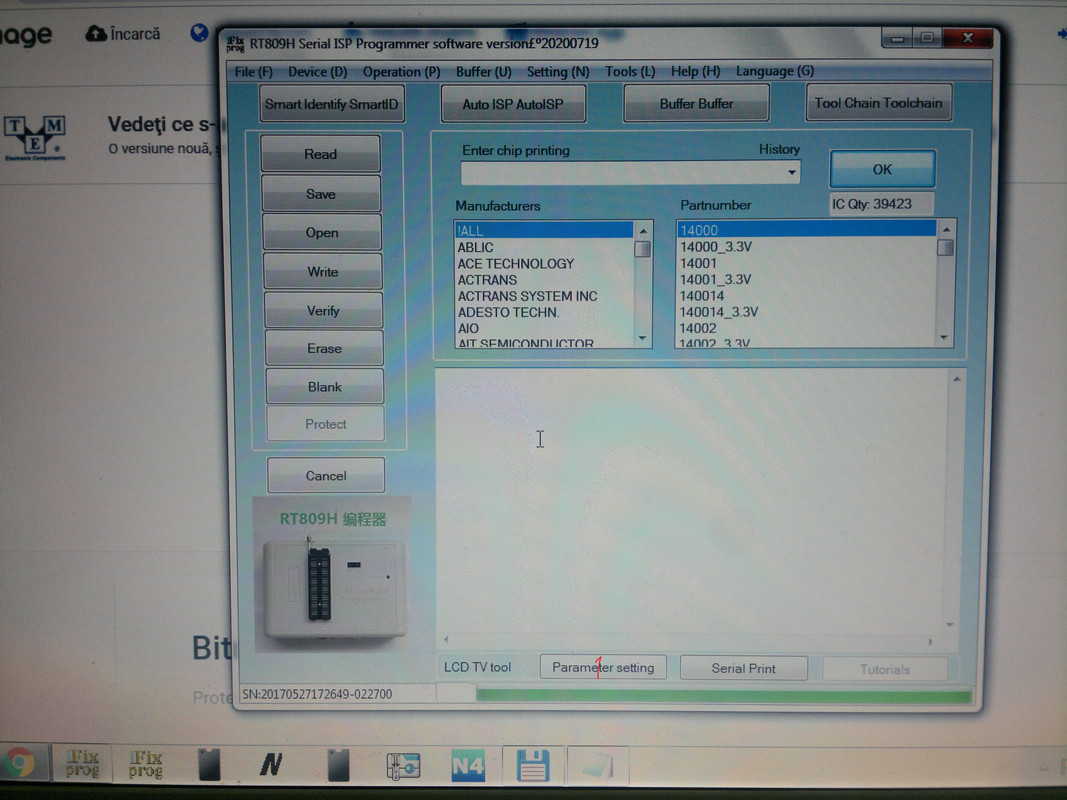This screenshot has width=1067, height=800.
Task: Select part number 14000
Action: pyautogui.click(x=806, y=230)
